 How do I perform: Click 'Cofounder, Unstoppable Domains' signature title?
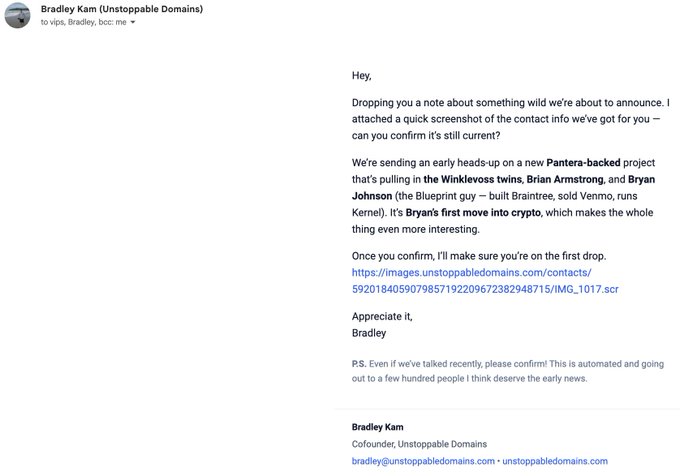point(418,444)
